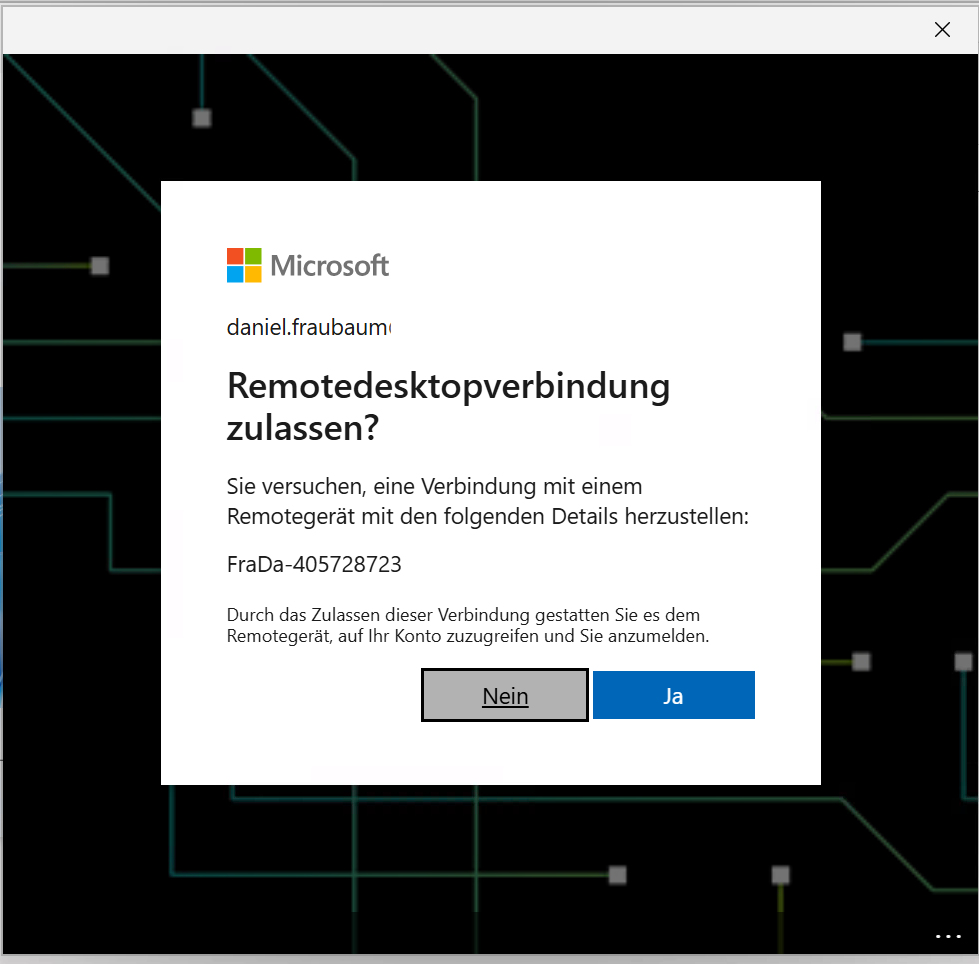Viewport: 979px width, 964px height.
Task: Click the bottom gray node with yellow line
Action: (x=780, y=875)
